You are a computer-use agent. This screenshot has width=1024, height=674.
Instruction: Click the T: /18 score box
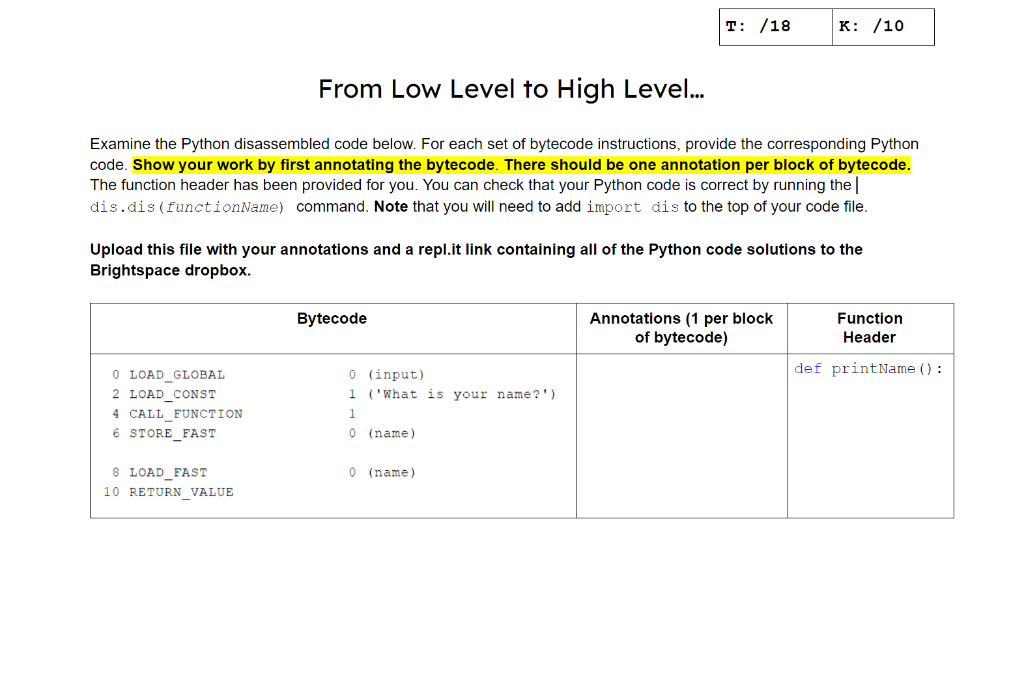coord(775,27)
